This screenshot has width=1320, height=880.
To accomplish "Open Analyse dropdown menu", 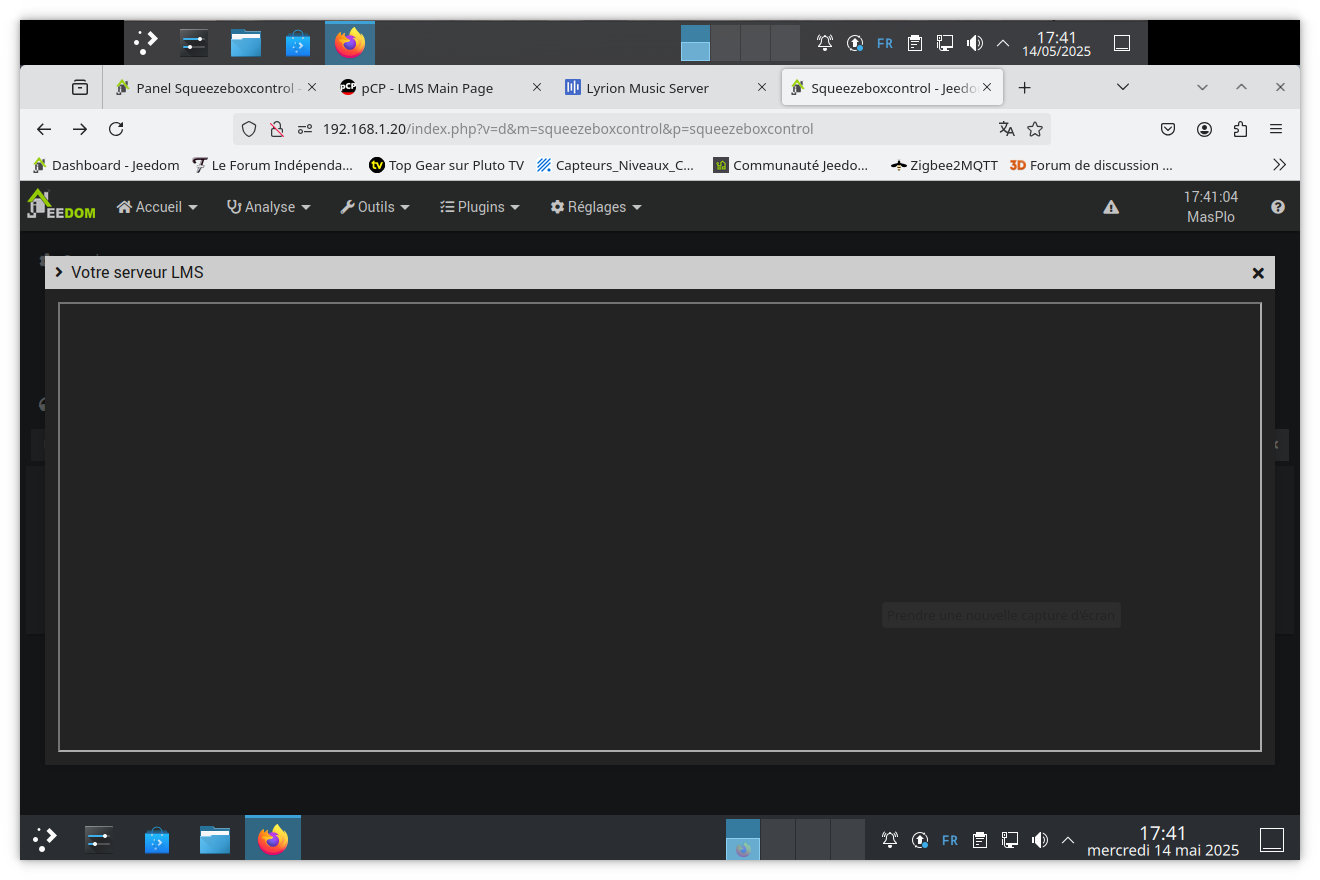I will pos(269,207).
